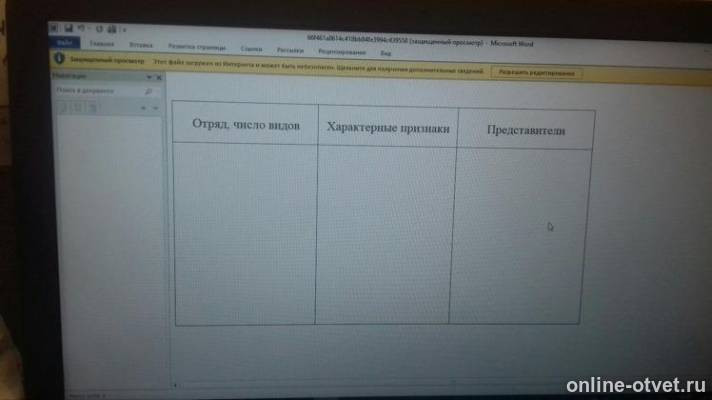Show search results view in Navigation pane
Image resolution: width=712 pixels, height=400 pixels.
tap(93, 108)
